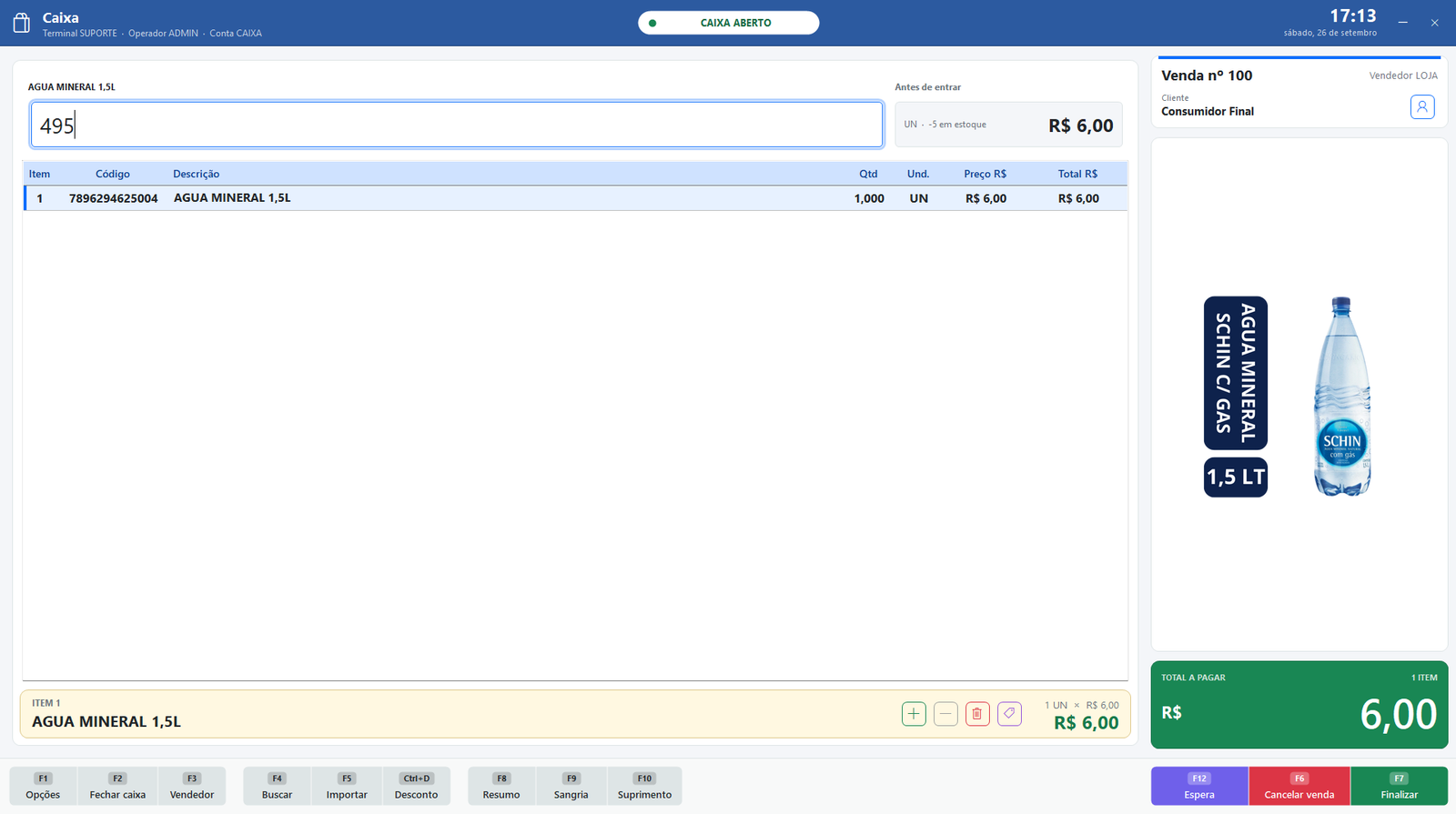
Task: Open customer selection person icon
Action: click(x=1422, y=106)
